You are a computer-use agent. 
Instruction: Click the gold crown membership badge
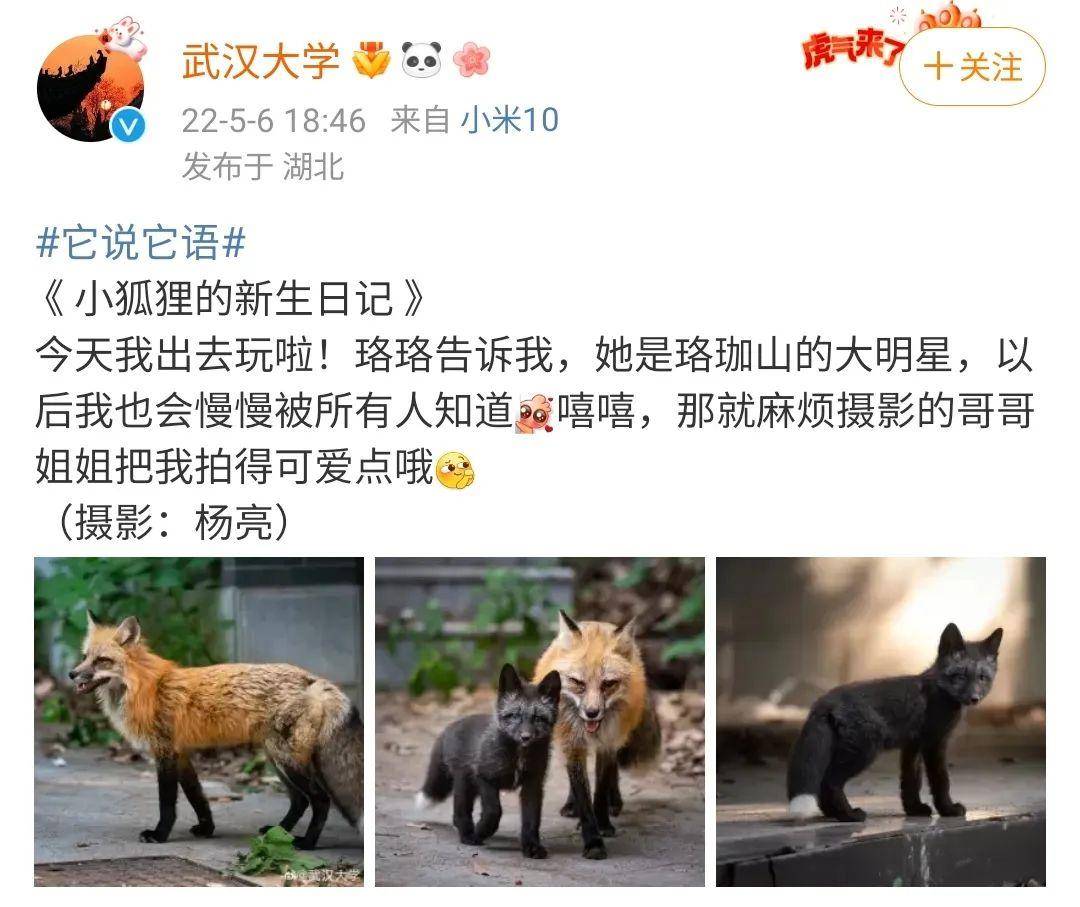[371, 60]
